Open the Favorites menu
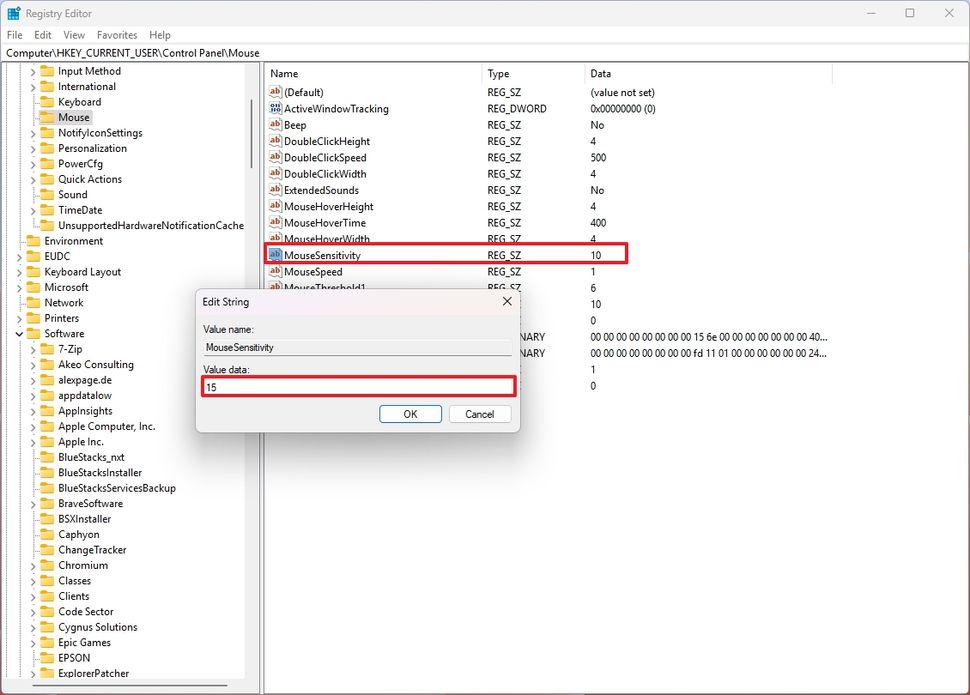Screen dimensions: 970x695 coord(117,34)
